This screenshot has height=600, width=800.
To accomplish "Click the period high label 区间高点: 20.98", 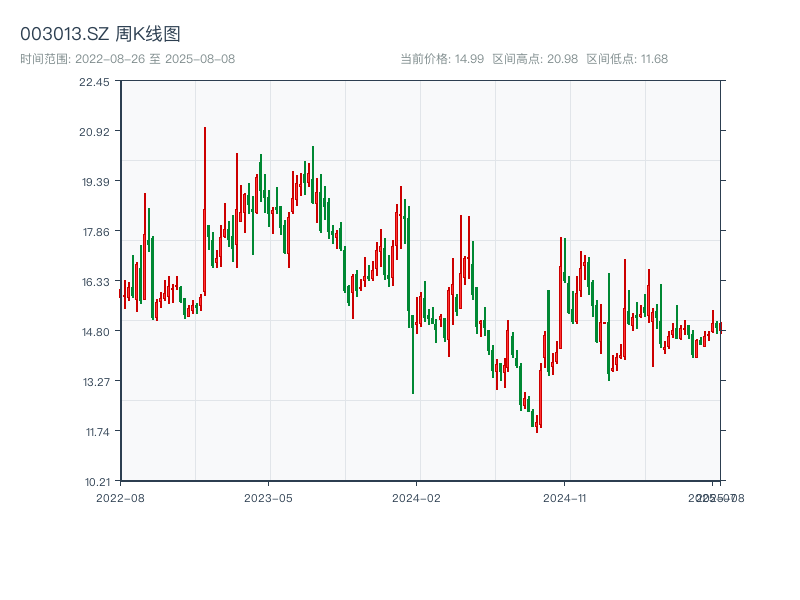I will [535, 59].
